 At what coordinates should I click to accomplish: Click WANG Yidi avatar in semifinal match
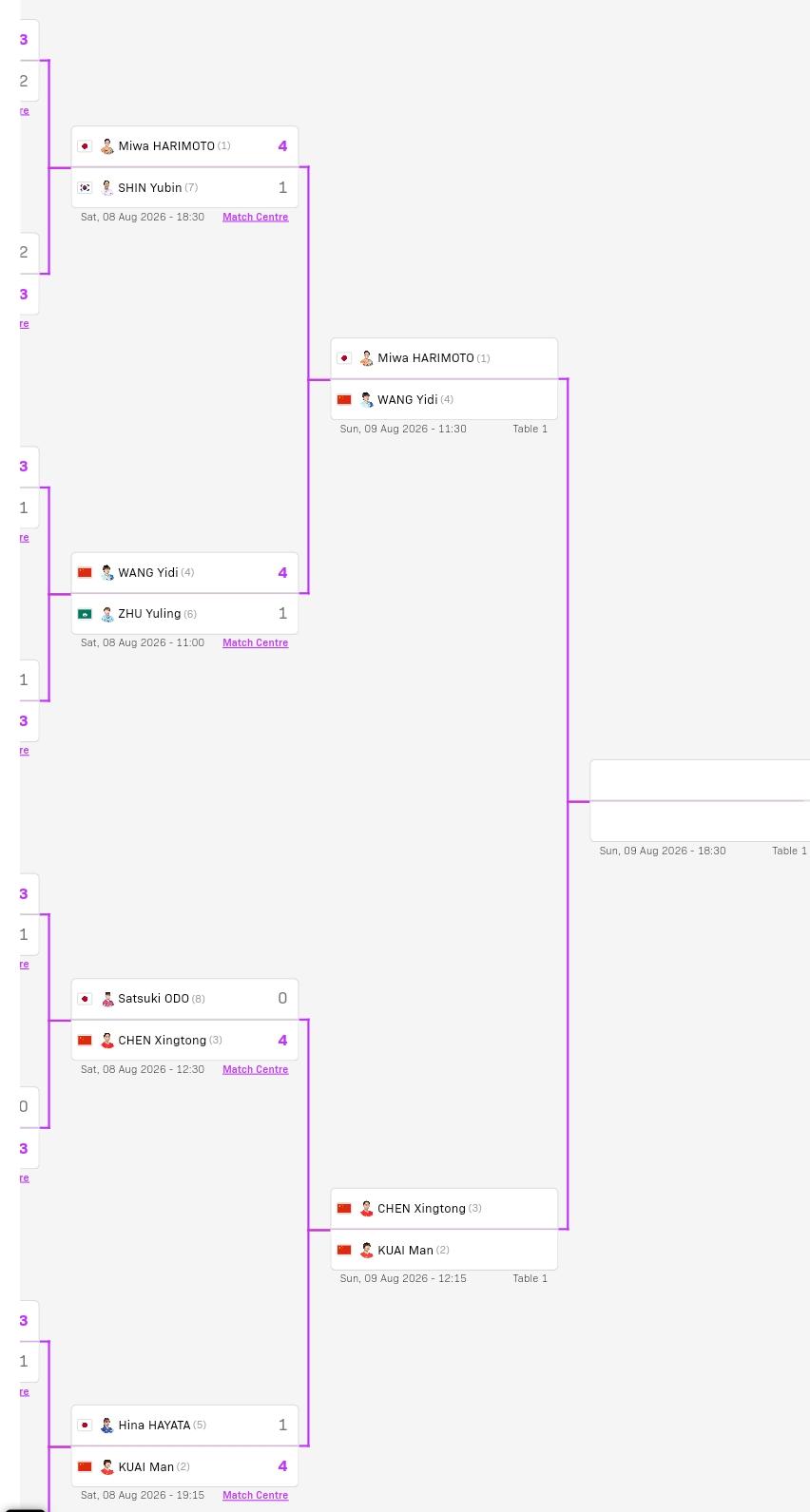click(x=367, y=400)
